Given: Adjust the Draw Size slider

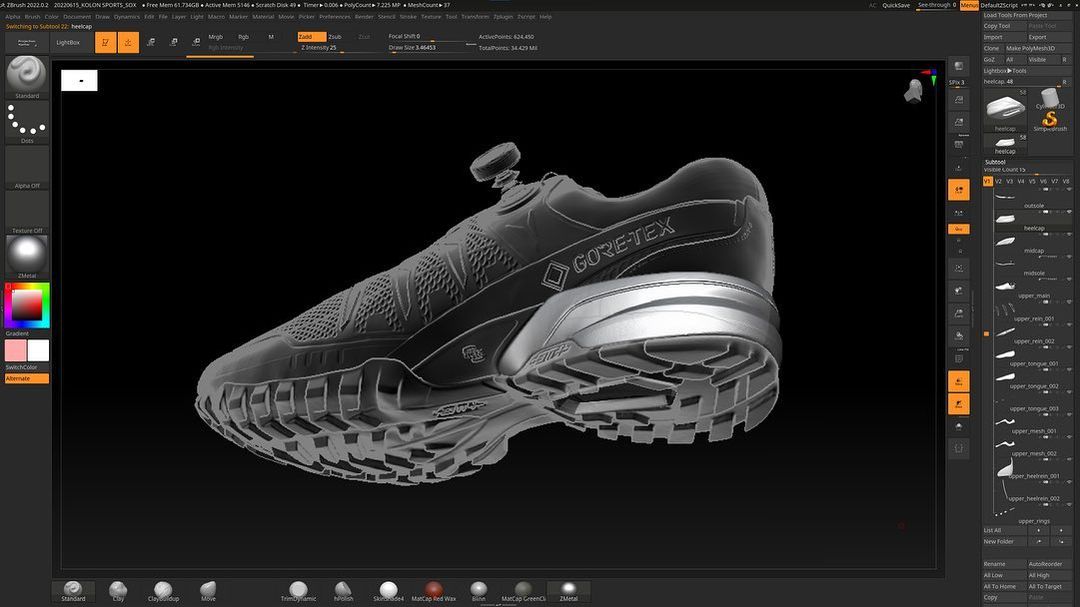Looking at the screenshot, I should tap(430, 48).
